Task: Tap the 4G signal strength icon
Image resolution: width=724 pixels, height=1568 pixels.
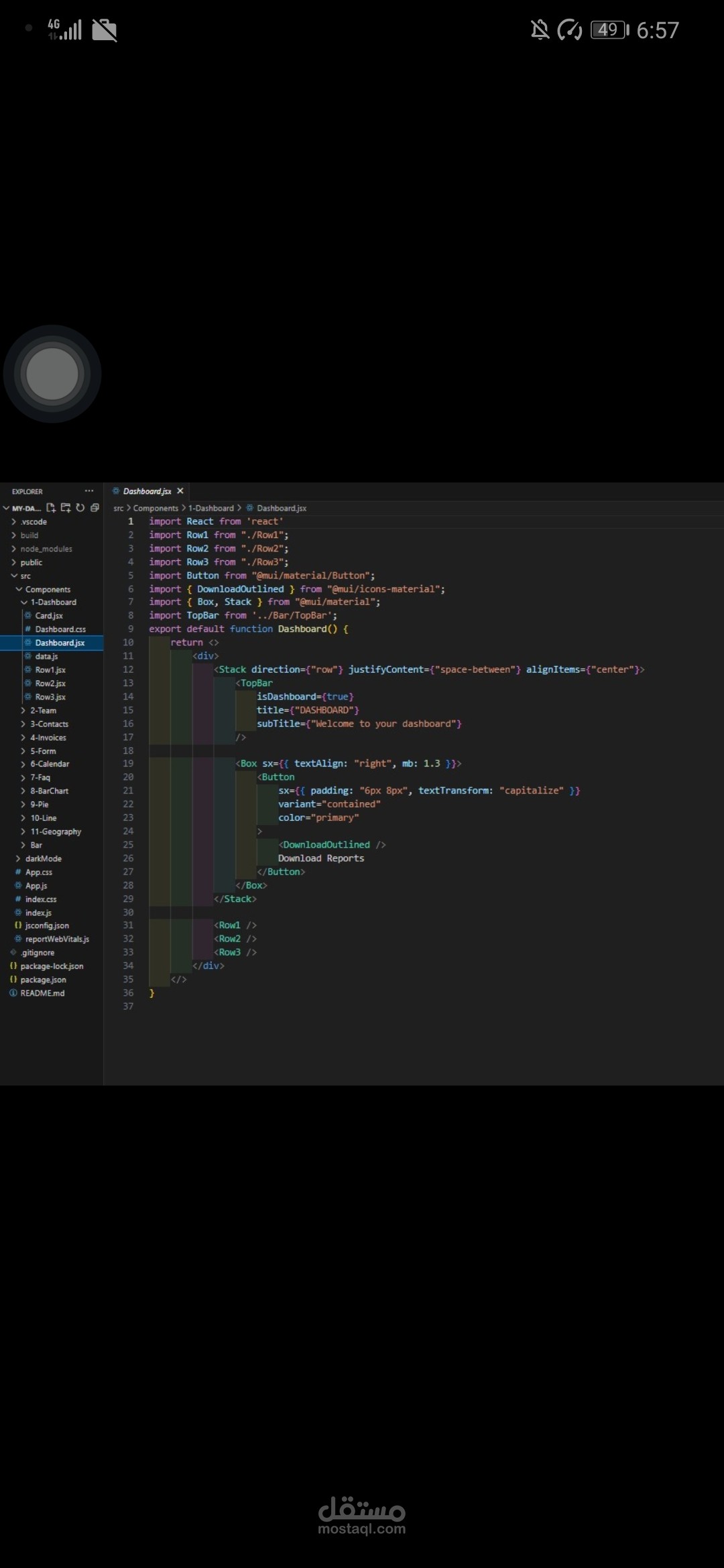Action: 65,29
